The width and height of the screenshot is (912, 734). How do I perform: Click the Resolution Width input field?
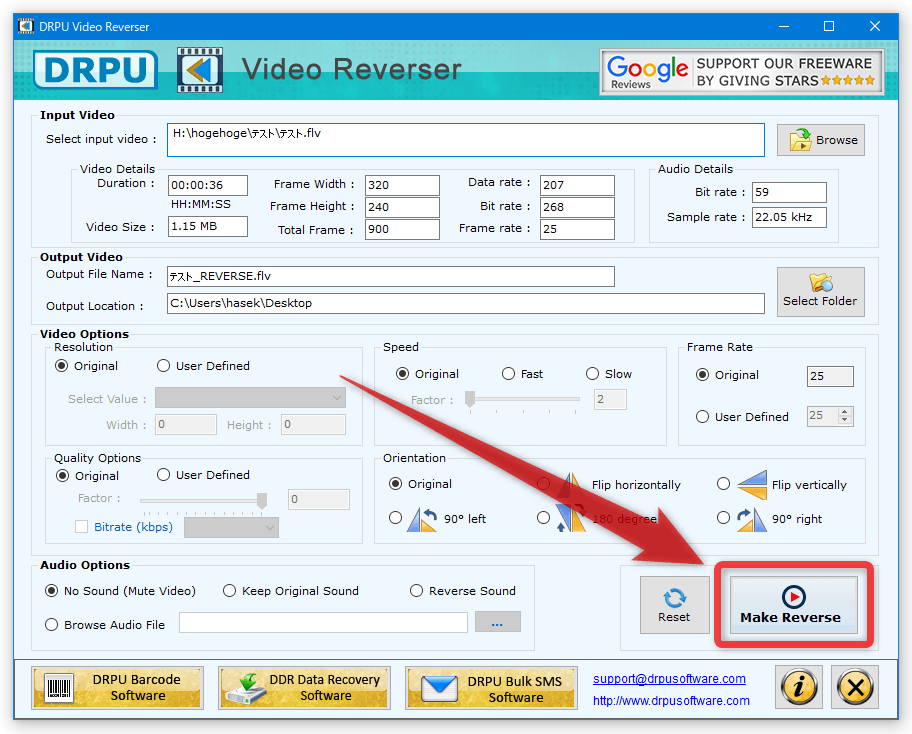click(186, 425)
